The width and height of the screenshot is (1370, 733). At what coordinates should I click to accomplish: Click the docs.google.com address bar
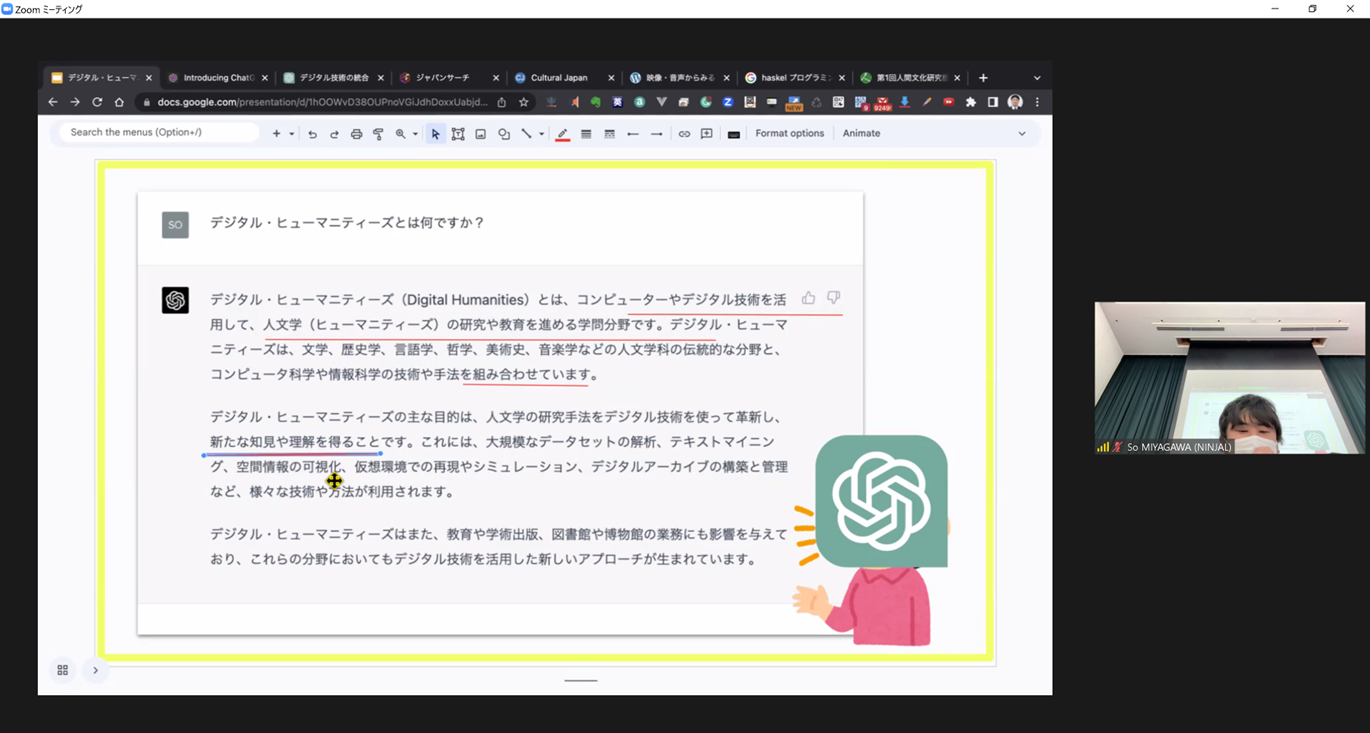[322, 102]
